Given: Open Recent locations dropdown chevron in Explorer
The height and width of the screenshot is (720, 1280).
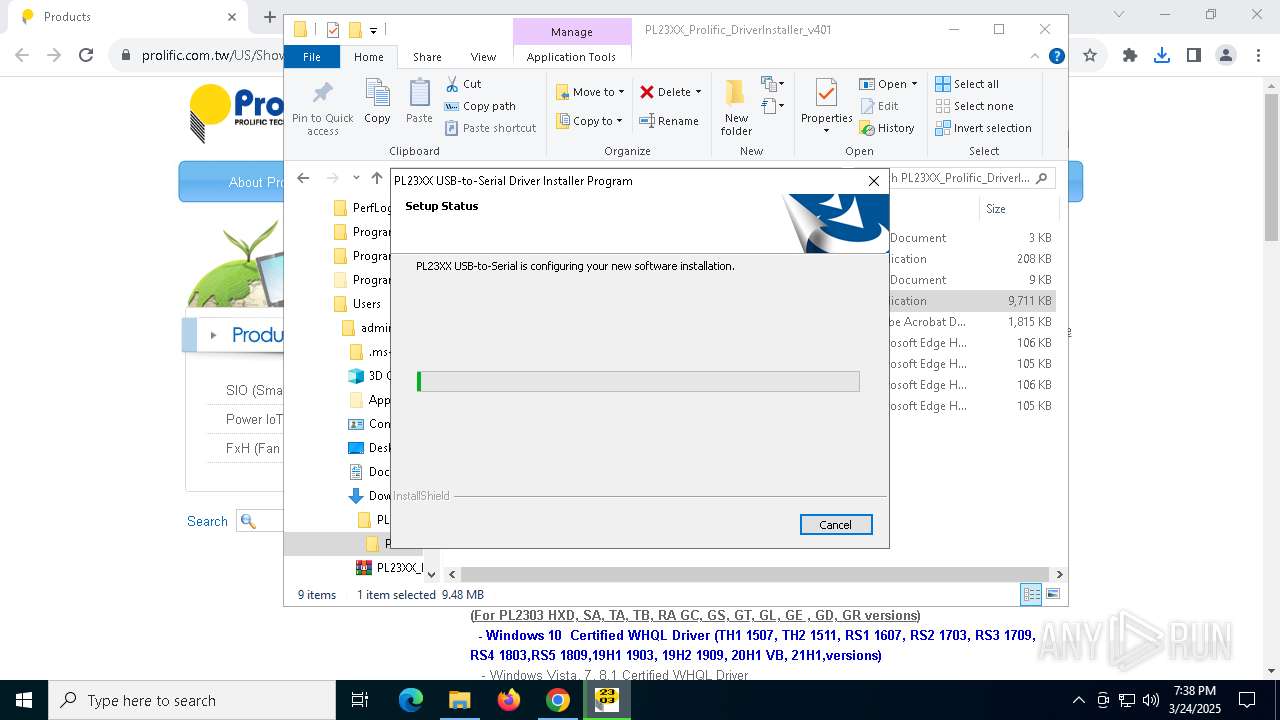Looking at the screenshot, I should coord(356,178).
